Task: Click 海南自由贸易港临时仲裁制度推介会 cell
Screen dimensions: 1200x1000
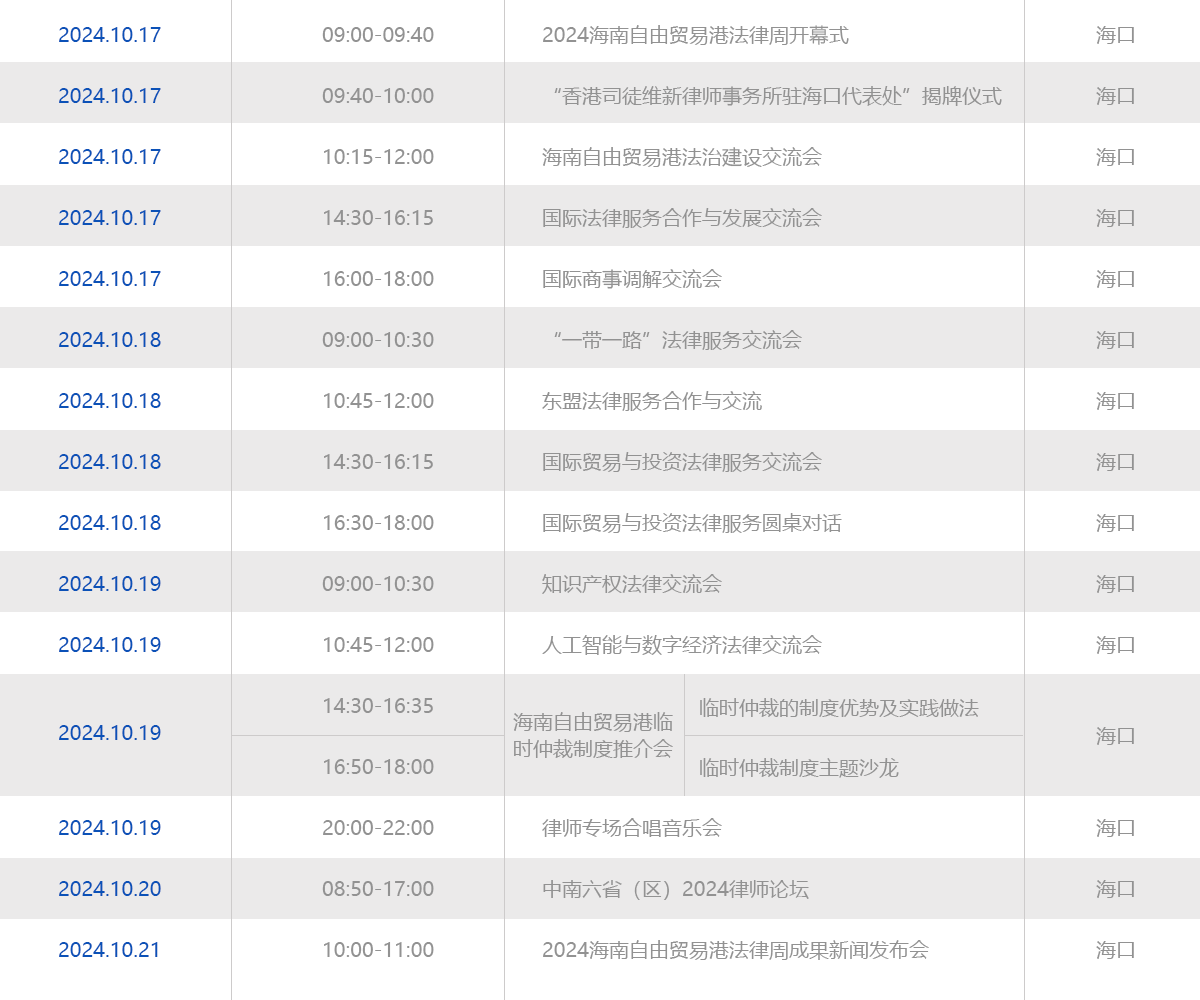Action: pyautogui.click(x=593, y=735)
